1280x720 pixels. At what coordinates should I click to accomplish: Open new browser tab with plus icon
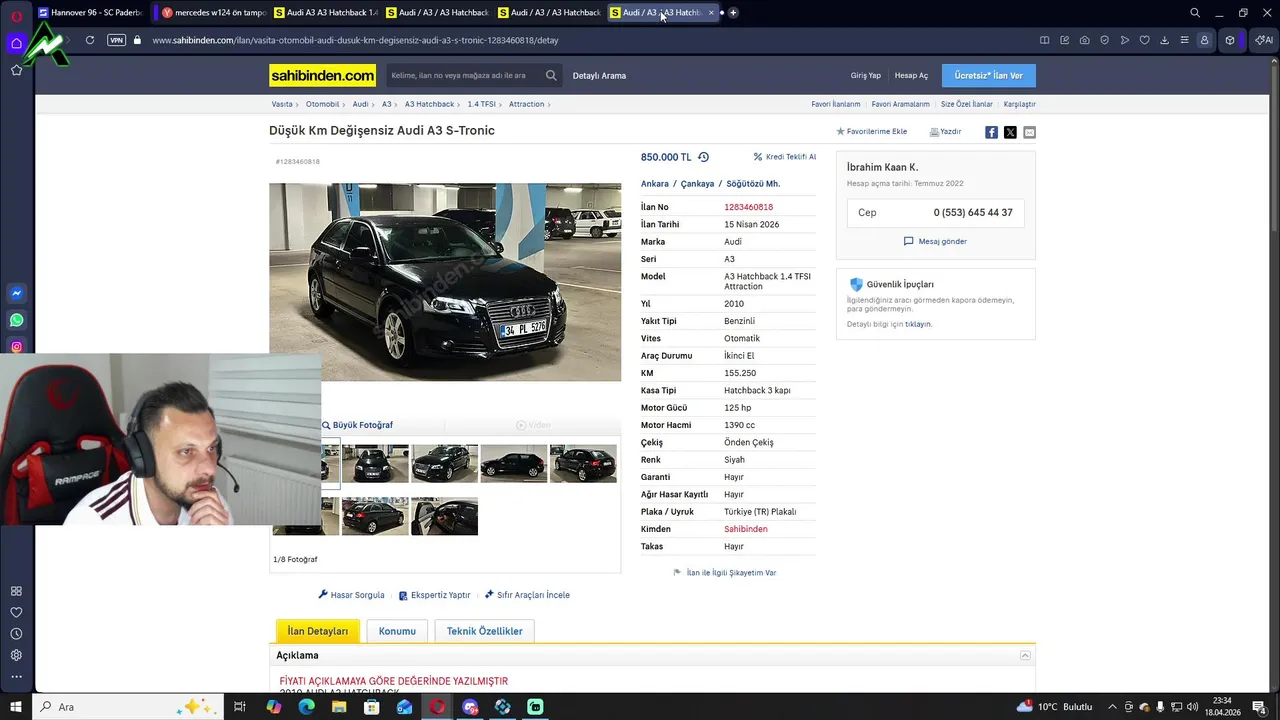click(x=733, y=13)
